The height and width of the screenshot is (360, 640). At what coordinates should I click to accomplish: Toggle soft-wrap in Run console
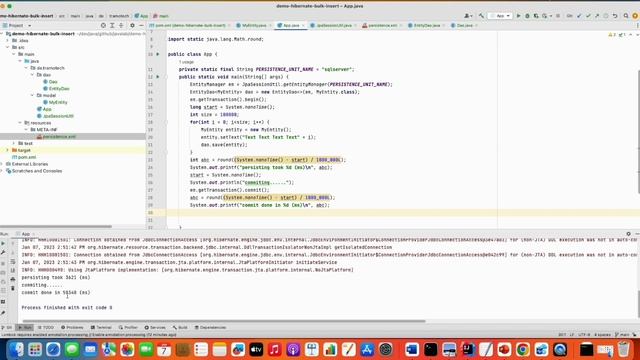pos(13,261)
